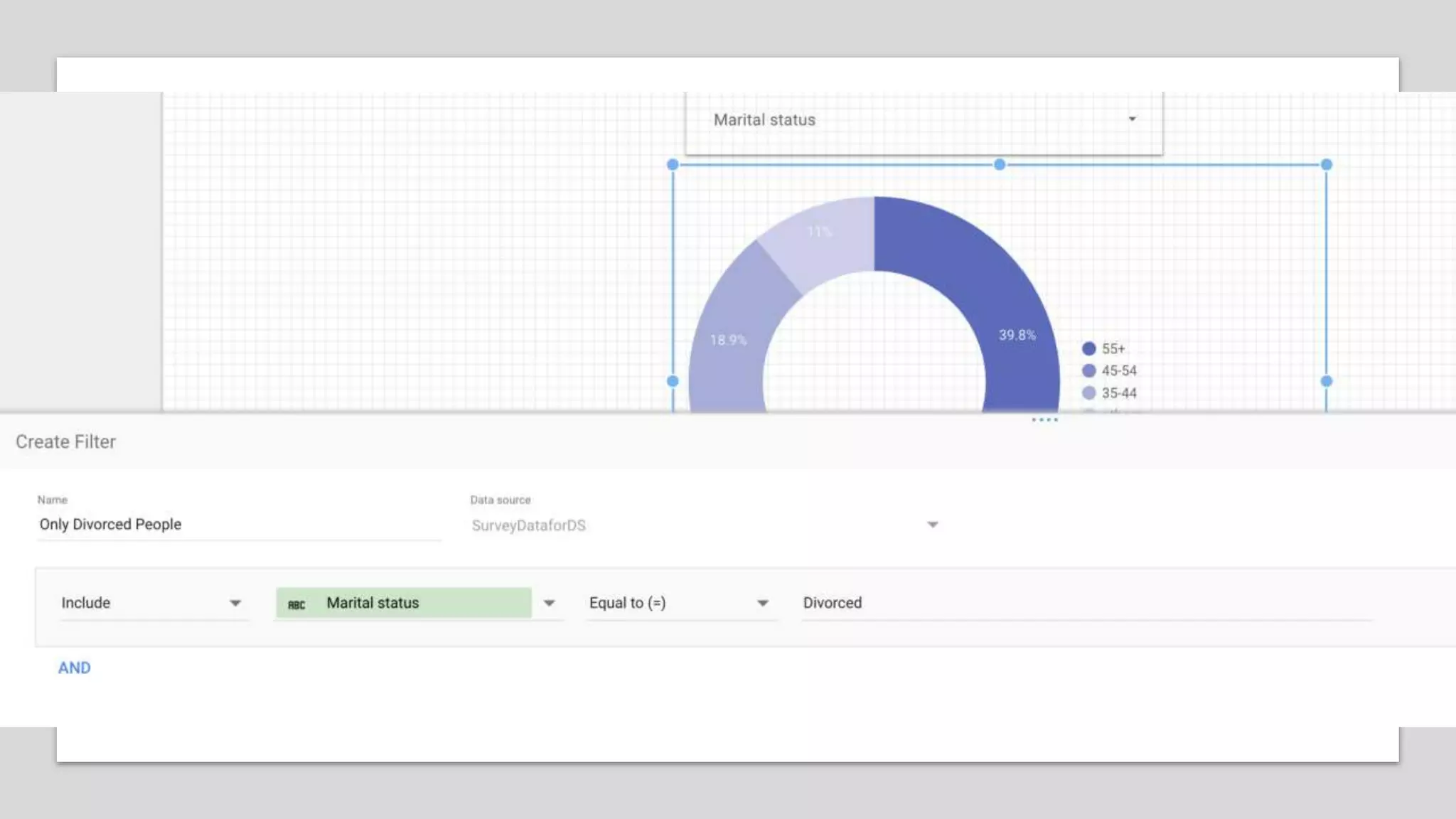Click the right-middle resize handle of the chart
1456x819 pixels.
pyautogui.click(x=1327, y=381)
